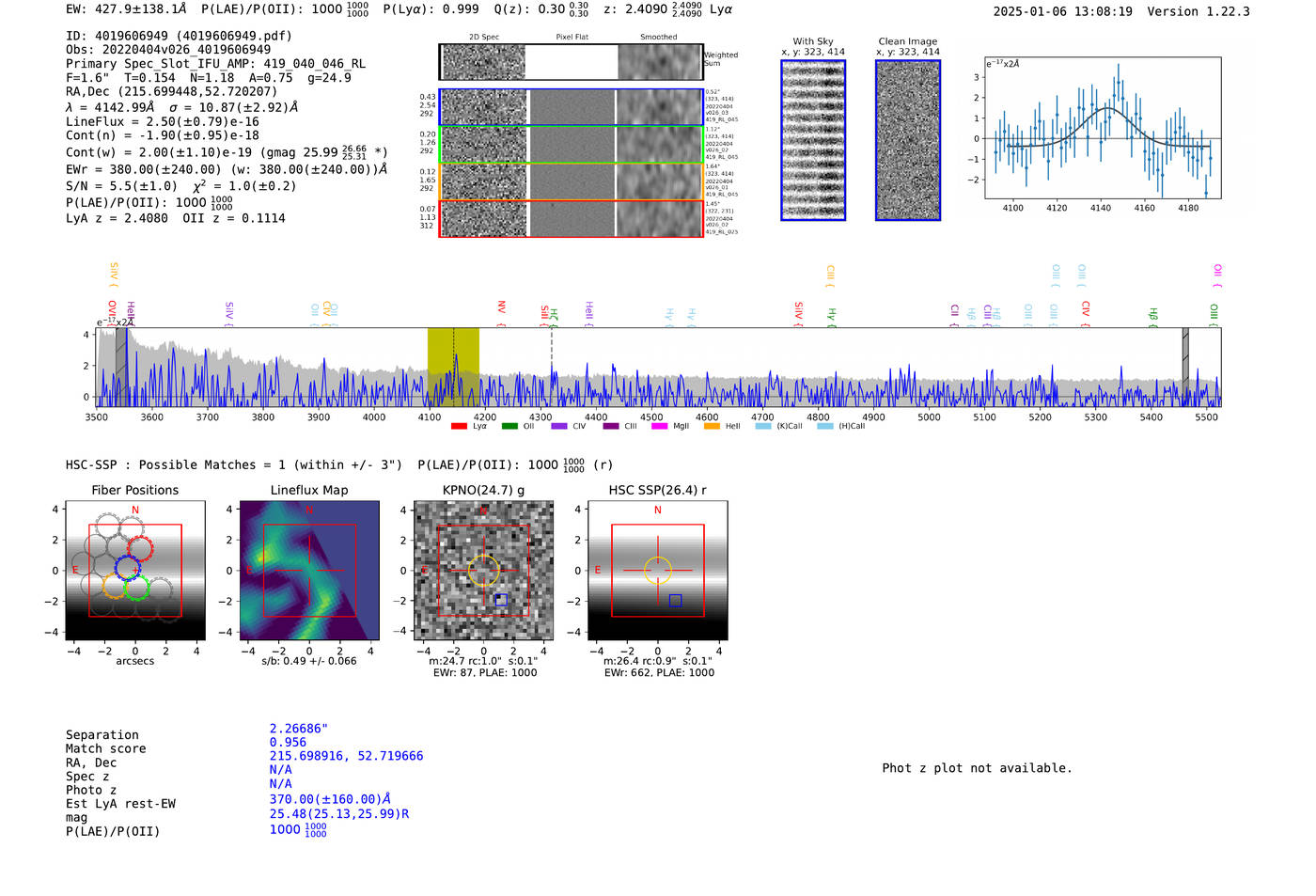Click the ID: 4019606949 (4019606949.pdf) text

point(179,36)
